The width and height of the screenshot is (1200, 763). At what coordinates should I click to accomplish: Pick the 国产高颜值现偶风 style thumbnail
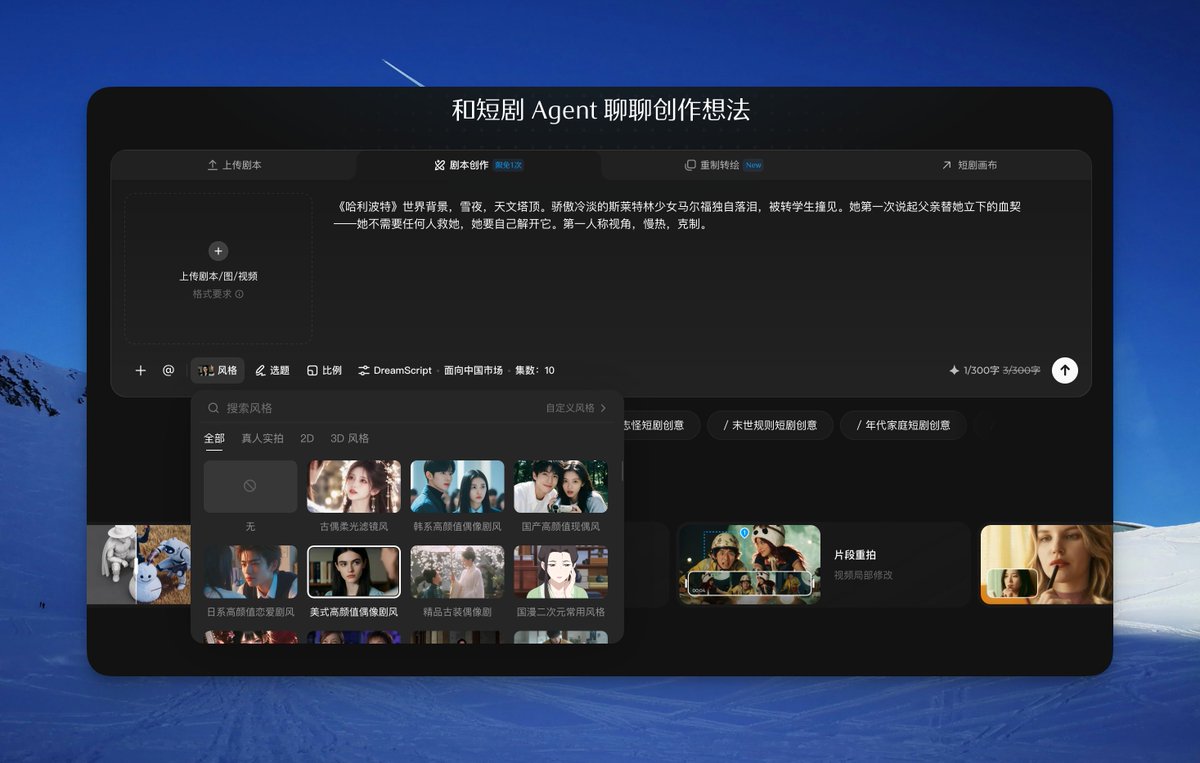tap(561, 487)
